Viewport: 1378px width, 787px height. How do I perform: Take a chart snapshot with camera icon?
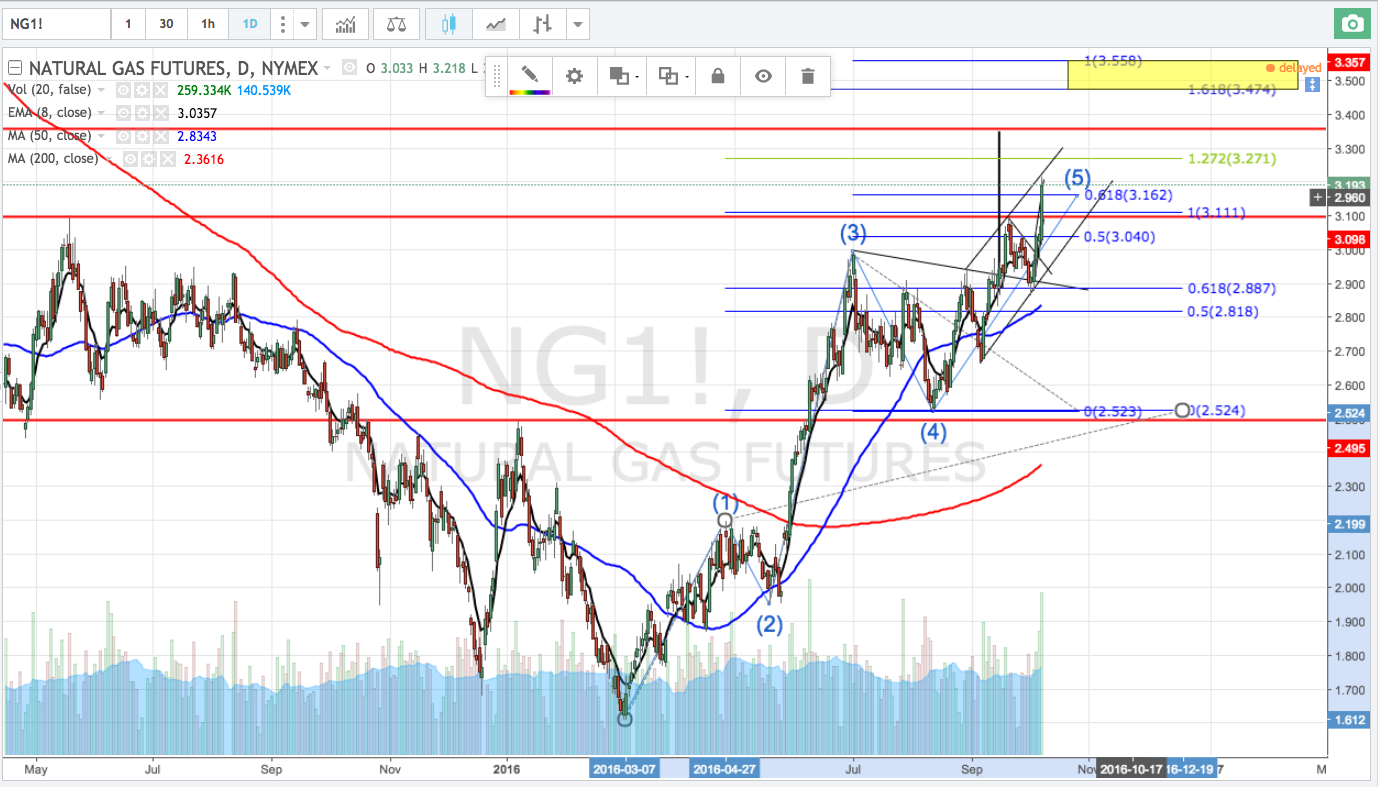[1352, 23]
